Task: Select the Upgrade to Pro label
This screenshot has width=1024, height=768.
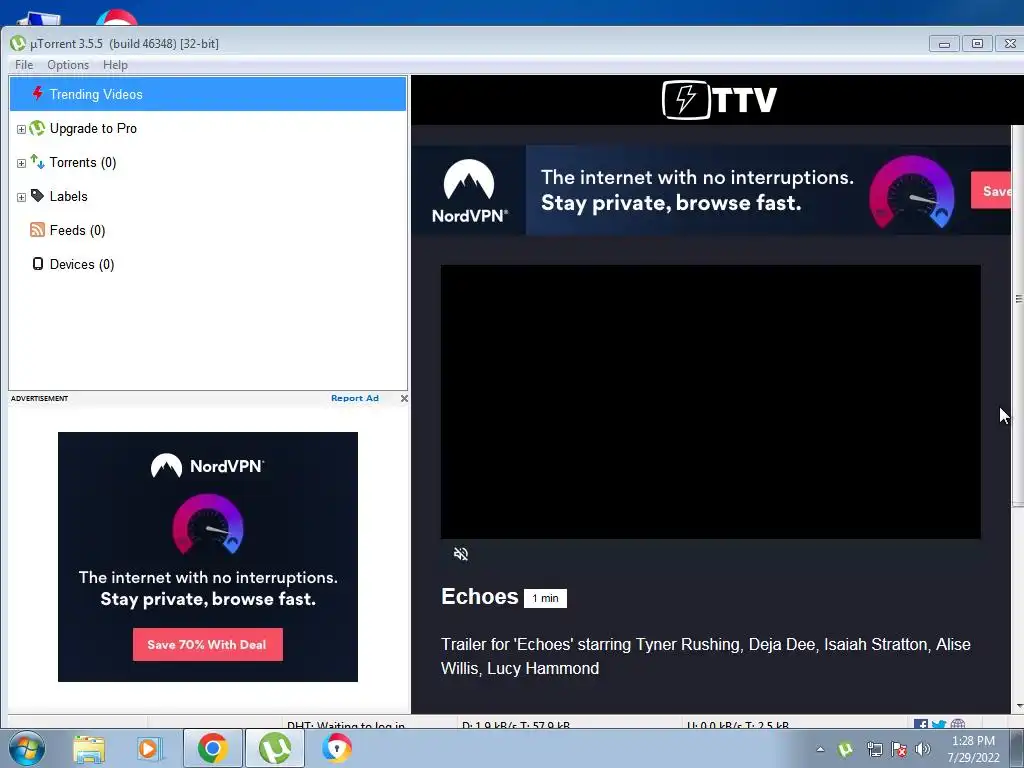Action: (93, 128)
